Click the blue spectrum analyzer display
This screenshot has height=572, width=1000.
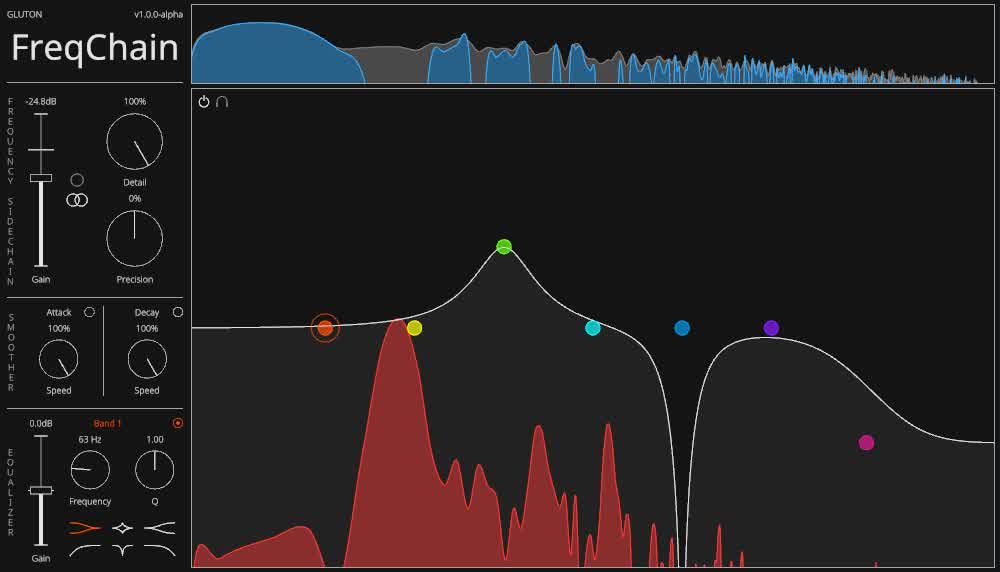pyautogui.click(x=592, y=44)
